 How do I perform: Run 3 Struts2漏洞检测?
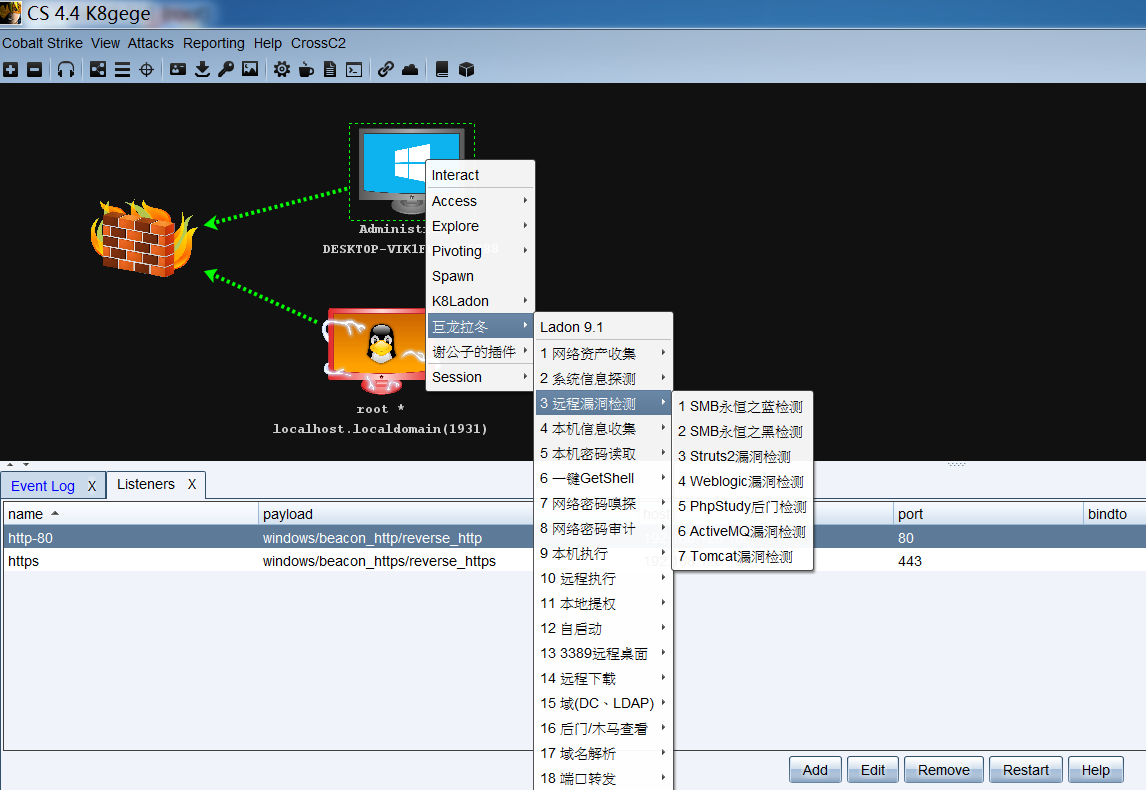tap(742, 456)
